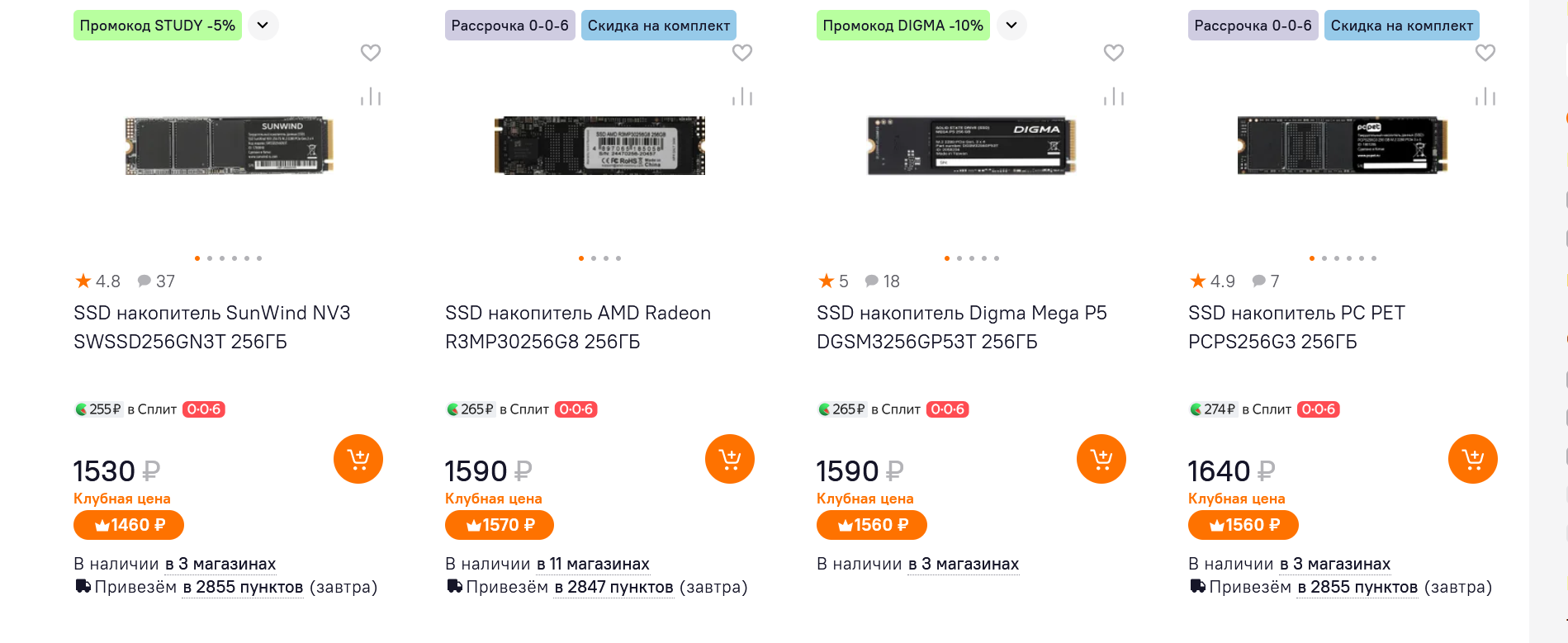The height and width of the screenshot is (643, 1568).
Task: Open availability в 11 магазинах link
Action: [x=593, y=565]
